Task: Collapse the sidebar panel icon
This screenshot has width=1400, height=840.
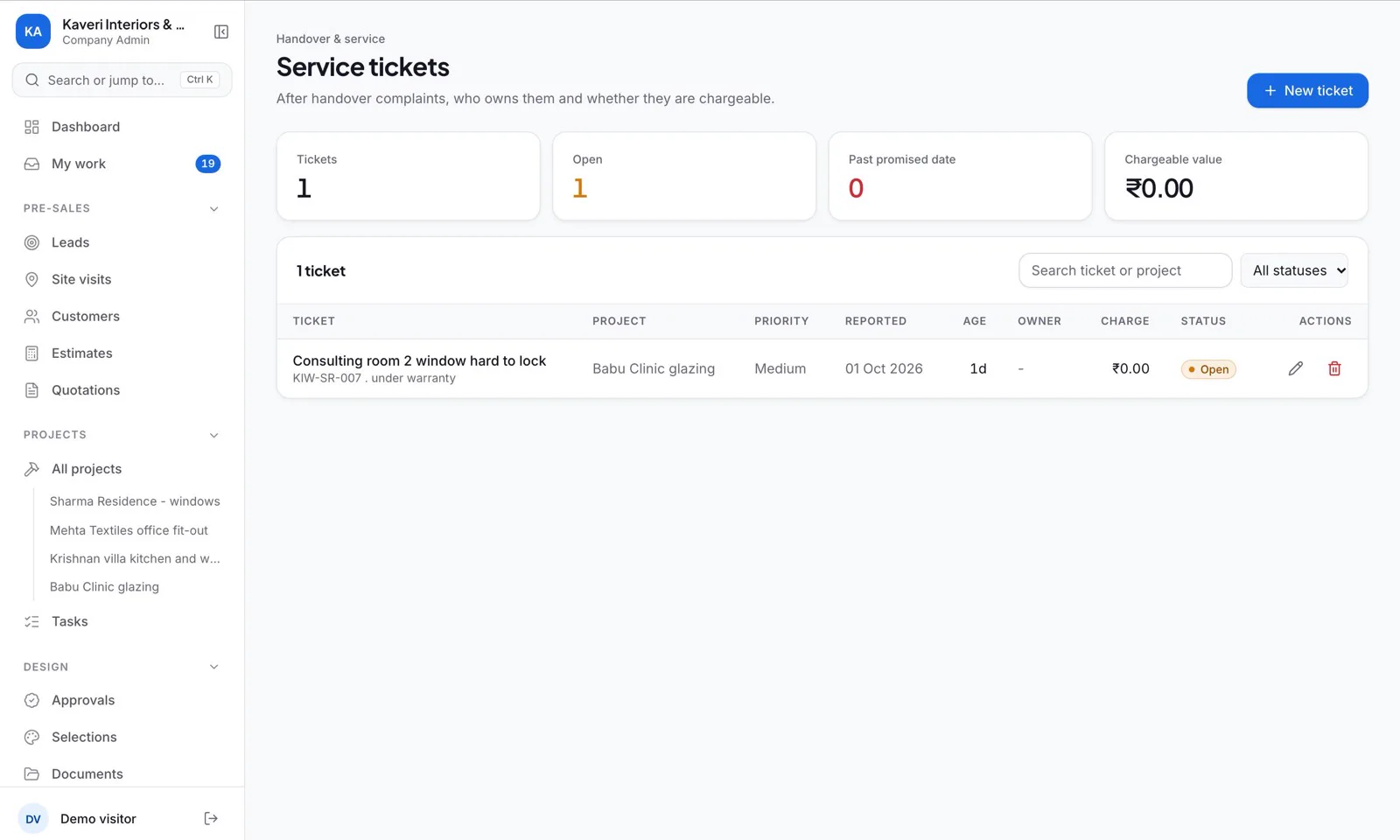Action: [x=221, y=32]
